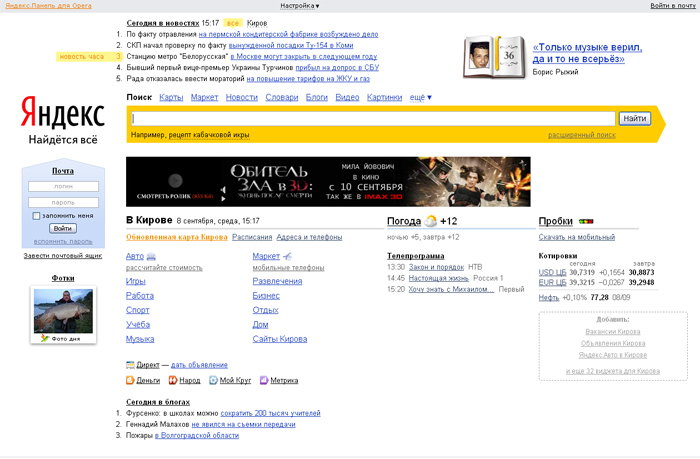
Task: Click the Войти login button
Action: 62,229
